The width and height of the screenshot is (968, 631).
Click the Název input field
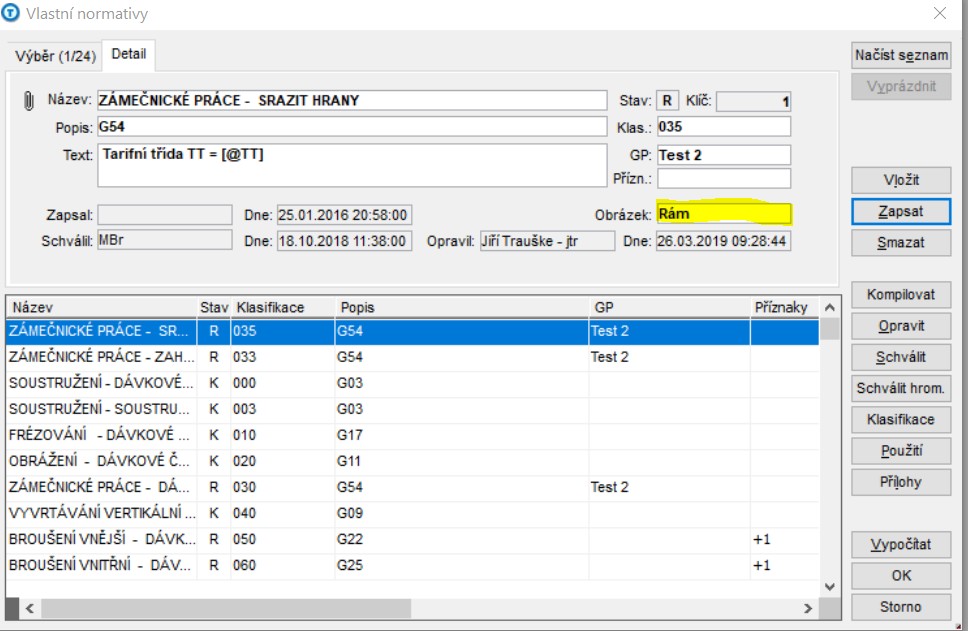pos(352,101)
